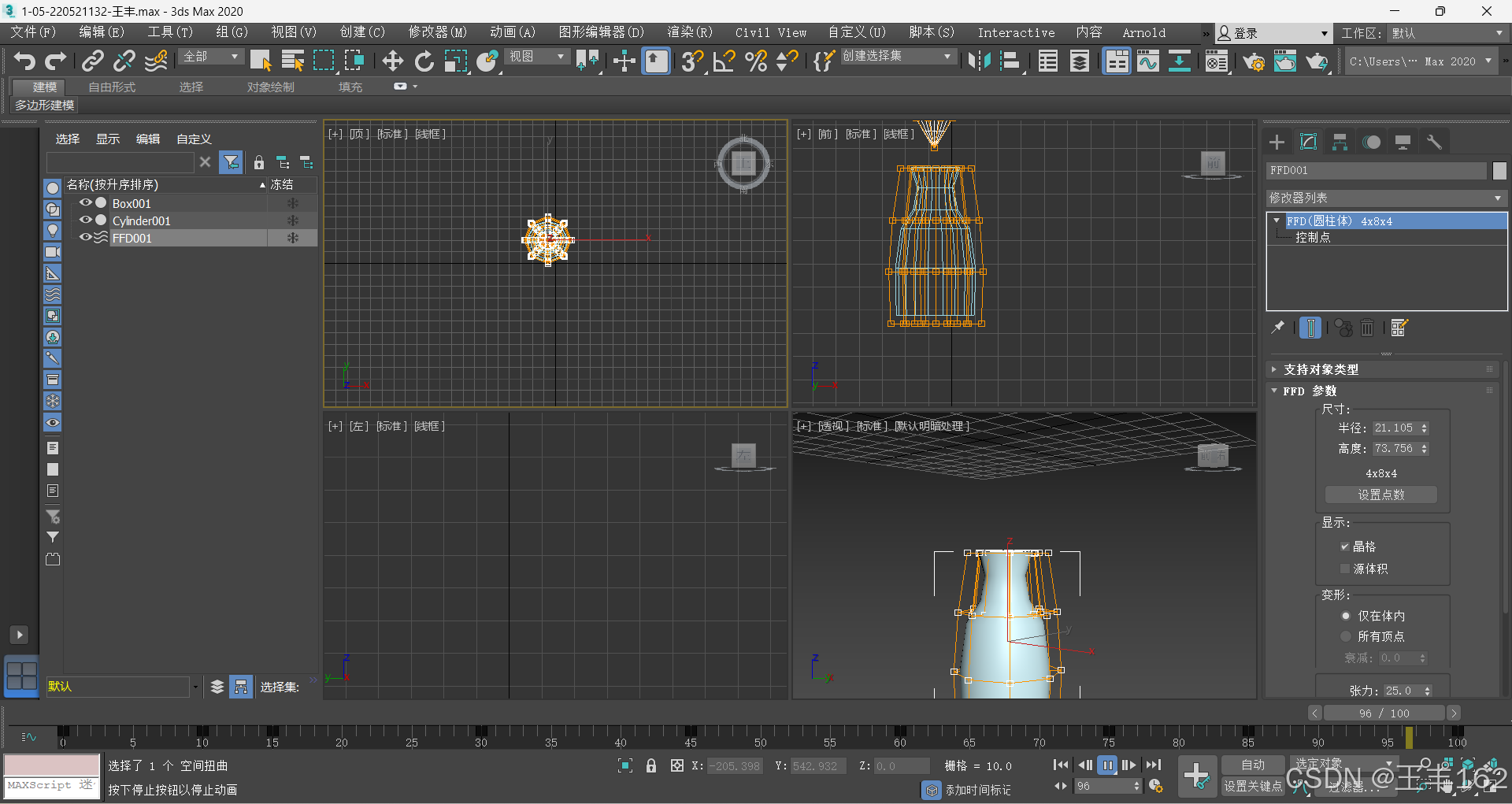Open the Display command panel tab

[x=1403, y=142]
